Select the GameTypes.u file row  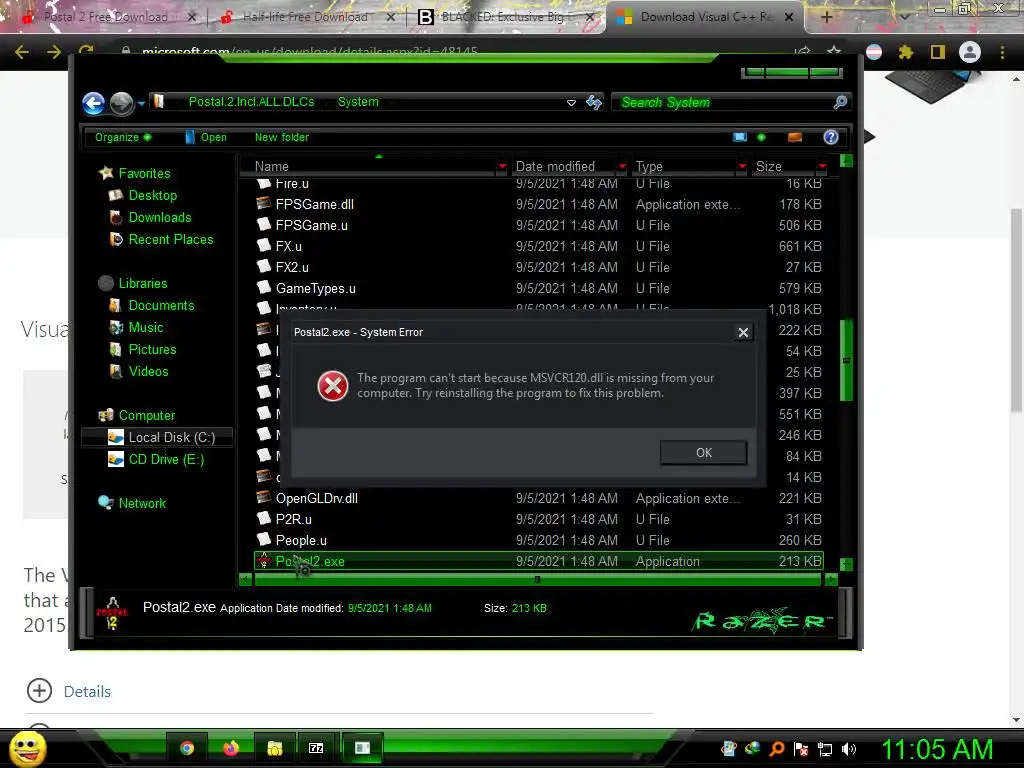tap(539, 288)
